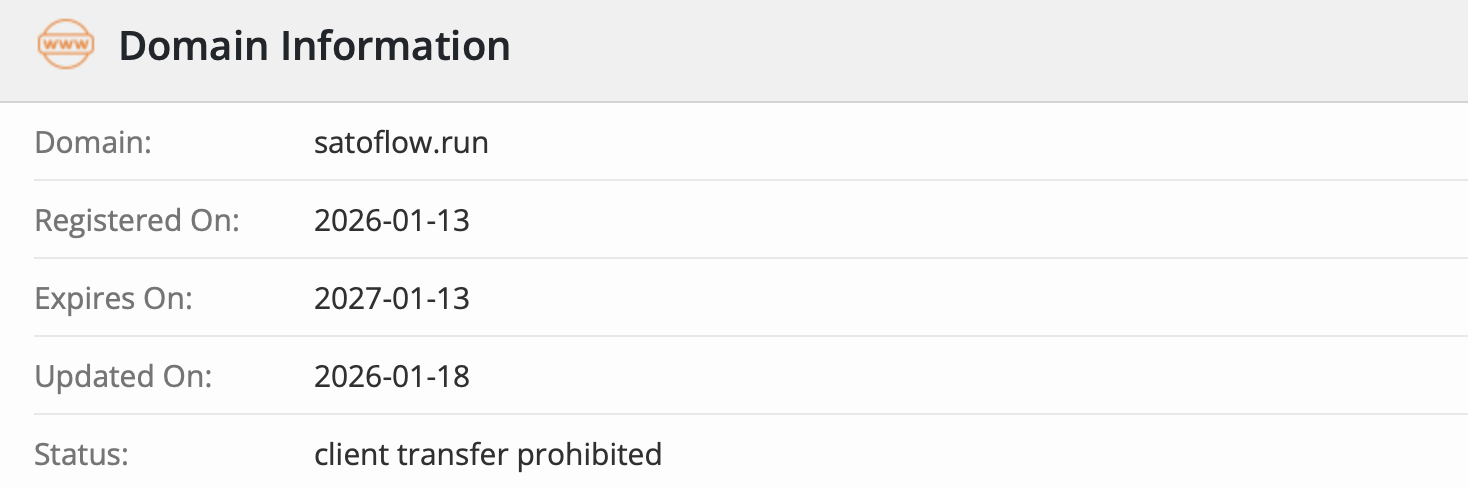Click the "Updated On:" label

click(124, 376)
